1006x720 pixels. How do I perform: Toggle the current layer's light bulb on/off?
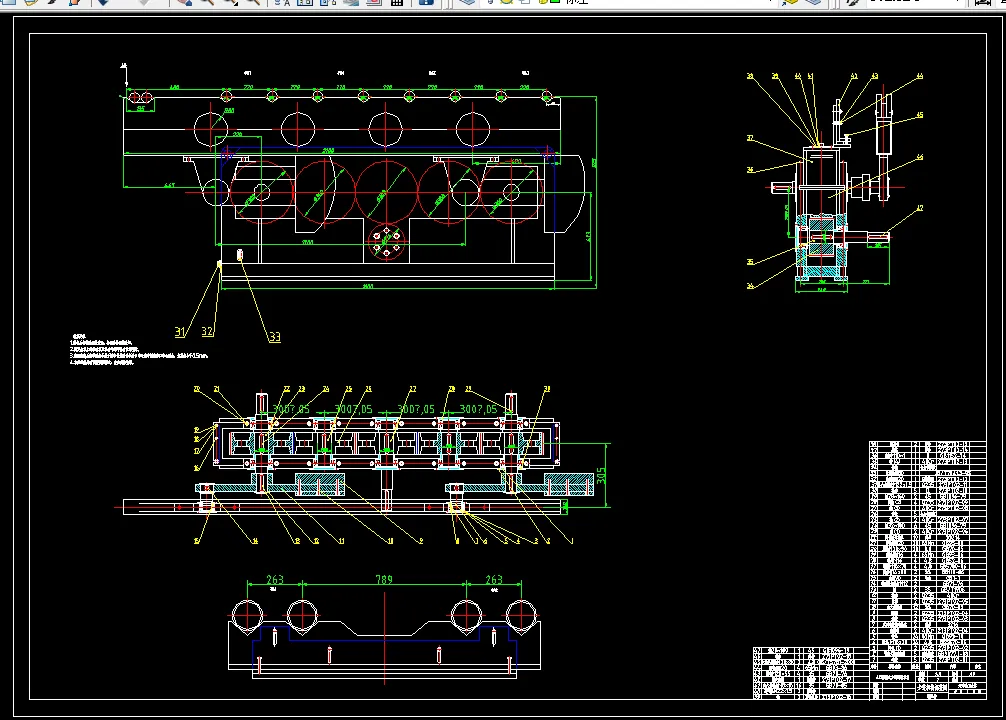pos(491,3)
